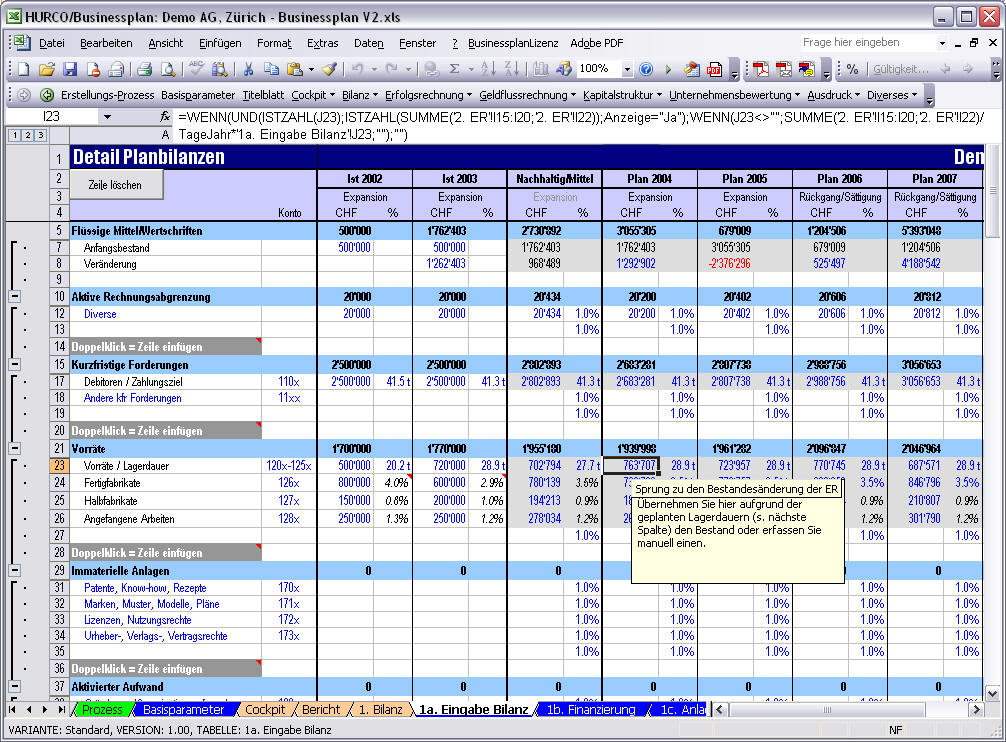The height and width of the screenshot is (742, 1006).
Task: Click the AutoSum sigma icon
Action: click(x=455, y=69)
